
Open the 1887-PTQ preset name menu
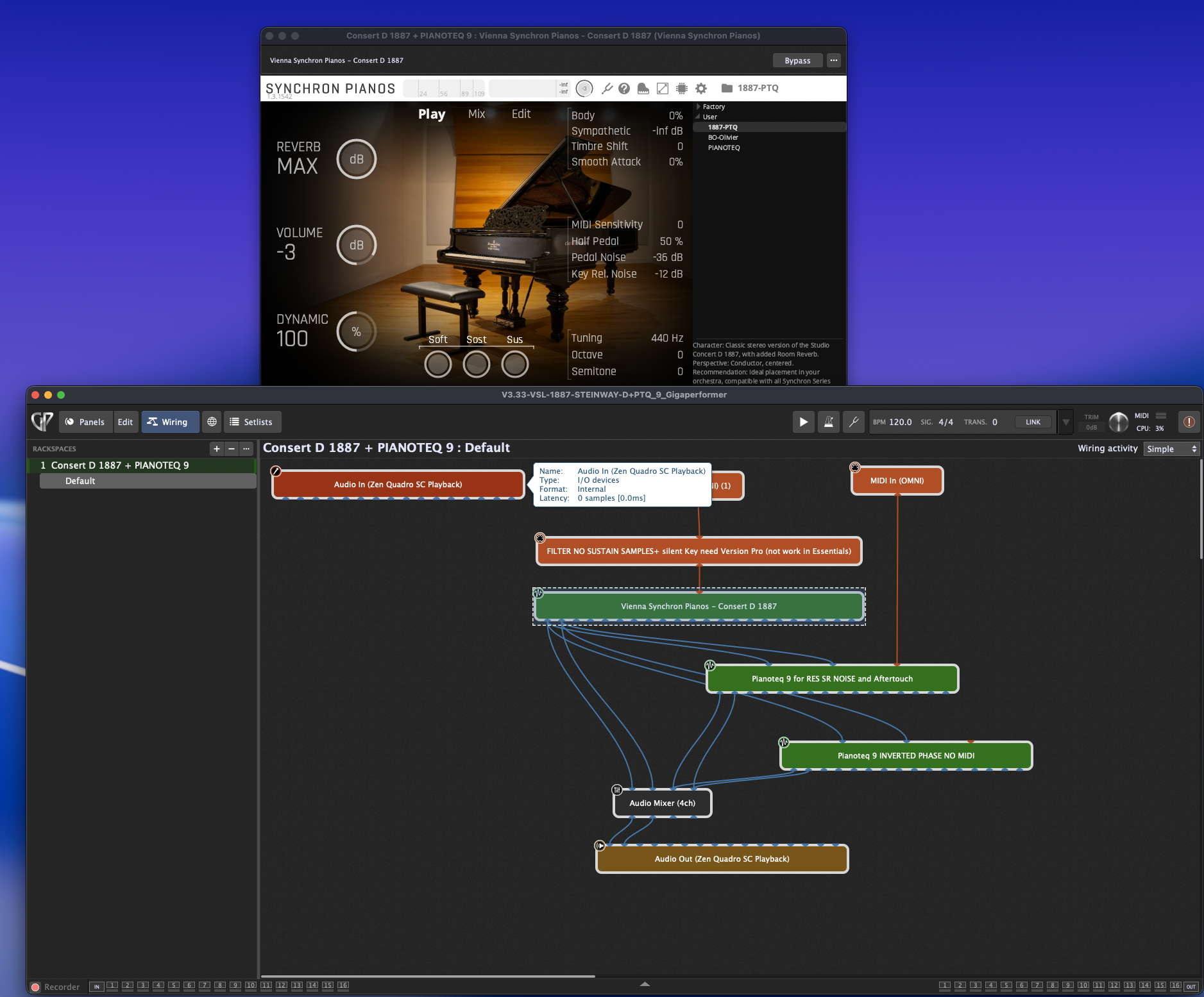(758, 88)
